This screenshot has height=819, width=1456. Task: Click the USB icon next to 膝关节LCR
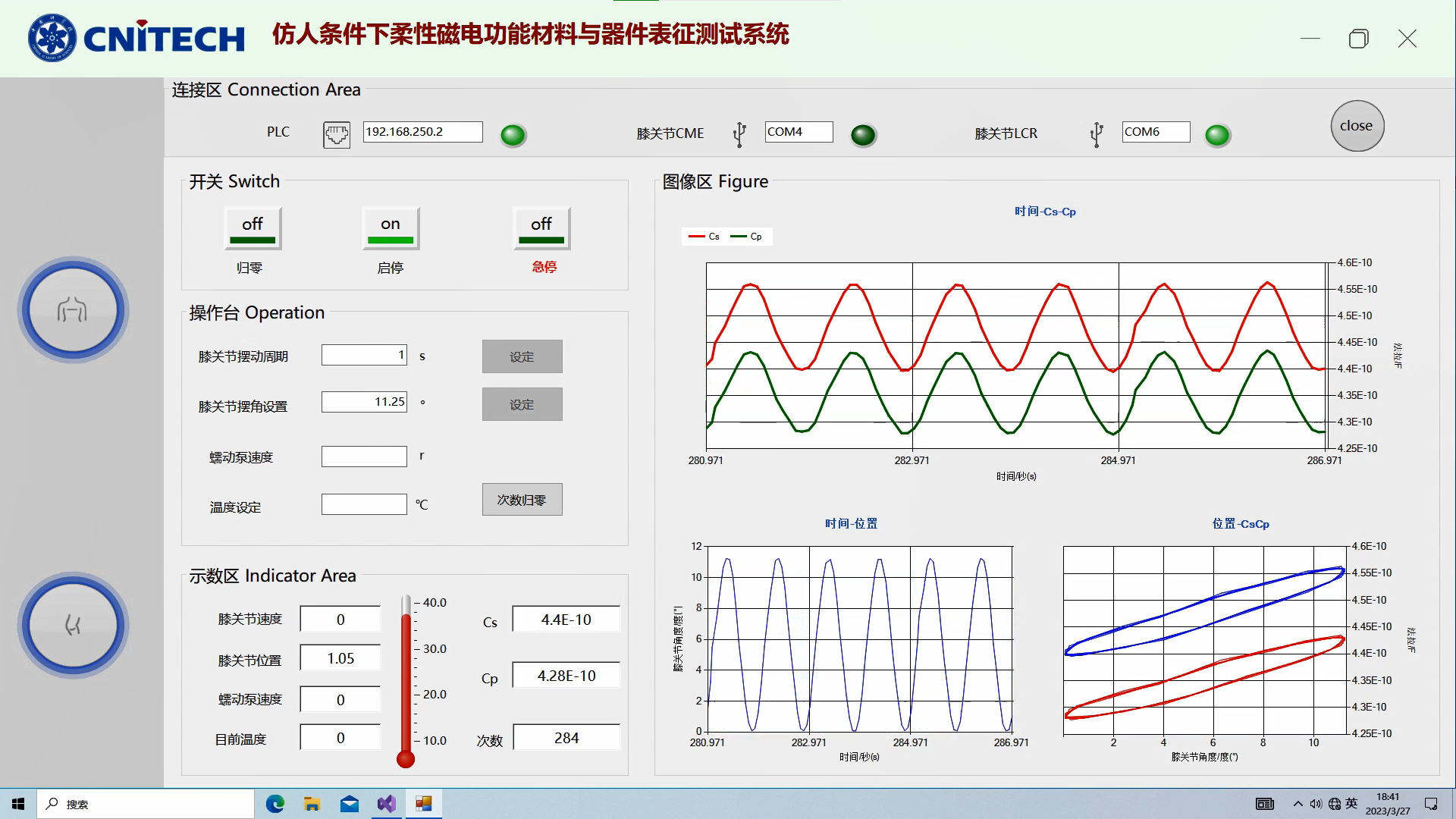[x=1096, y=134]
